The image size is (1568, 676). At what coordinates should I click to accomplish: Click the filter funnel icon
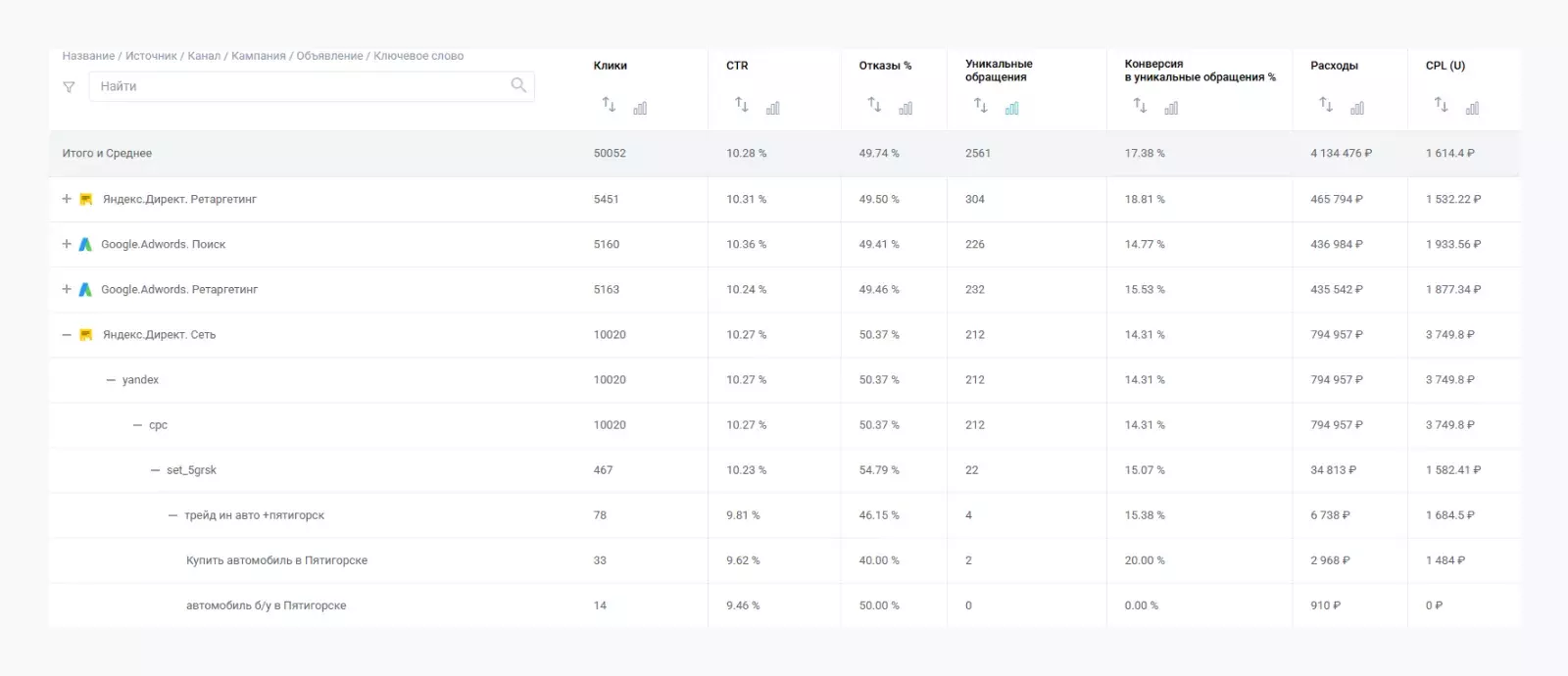click(69, 87)
